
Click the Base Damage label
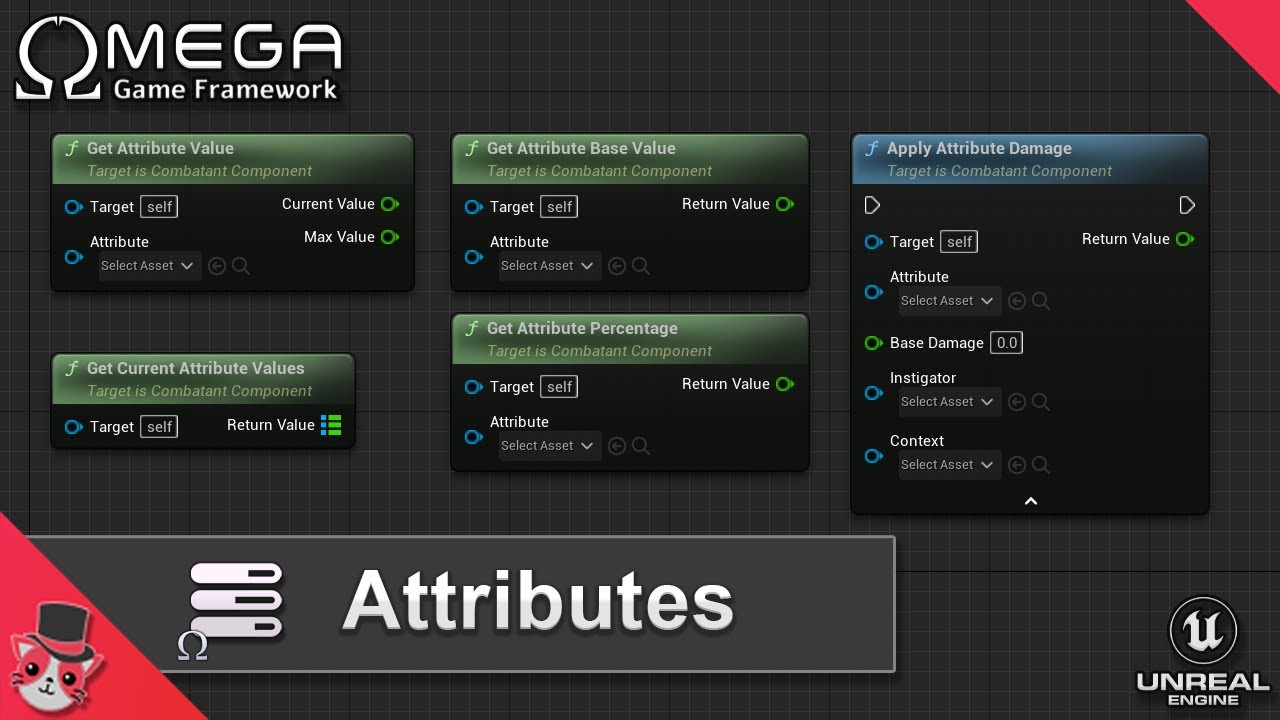[x=937, y=343]
